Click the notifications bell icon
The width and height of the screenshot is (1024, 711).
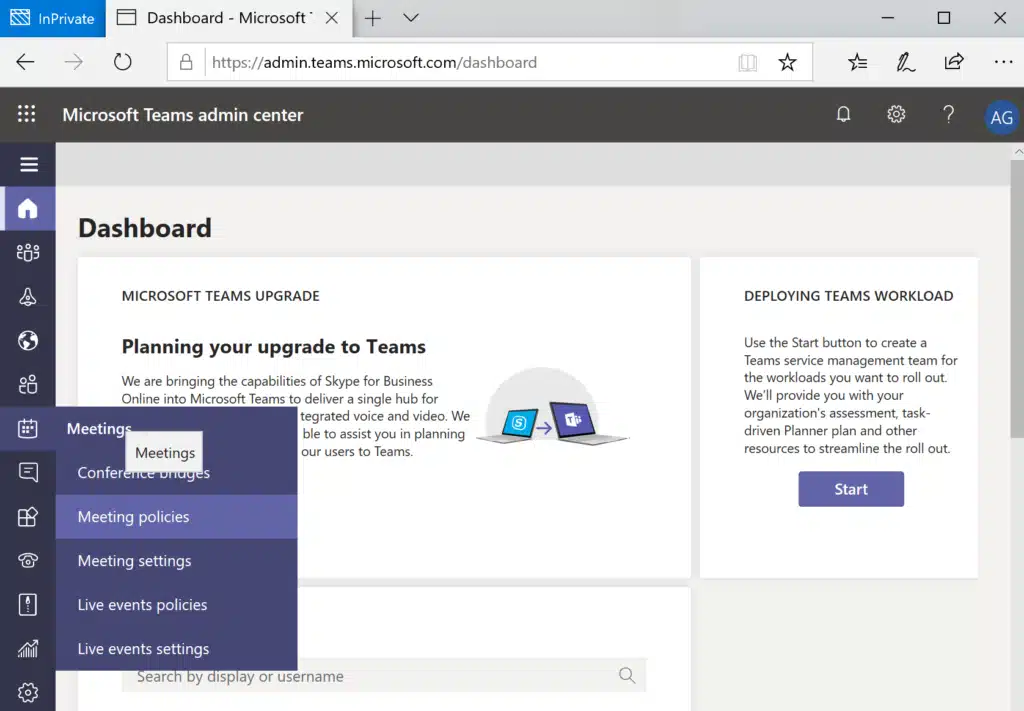coord(843,115)
